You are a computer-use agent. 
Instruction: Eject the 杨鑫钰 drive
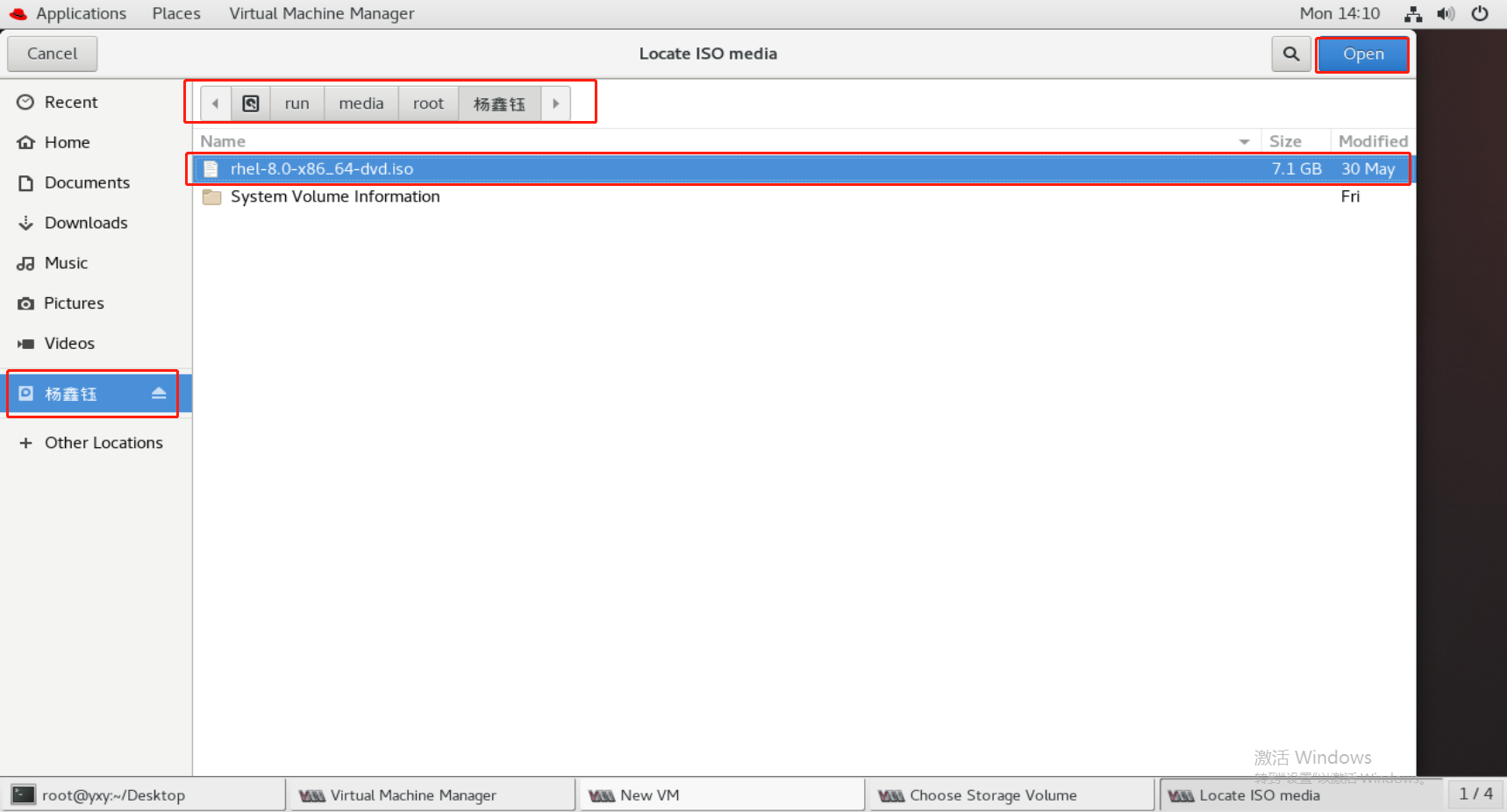159,394
